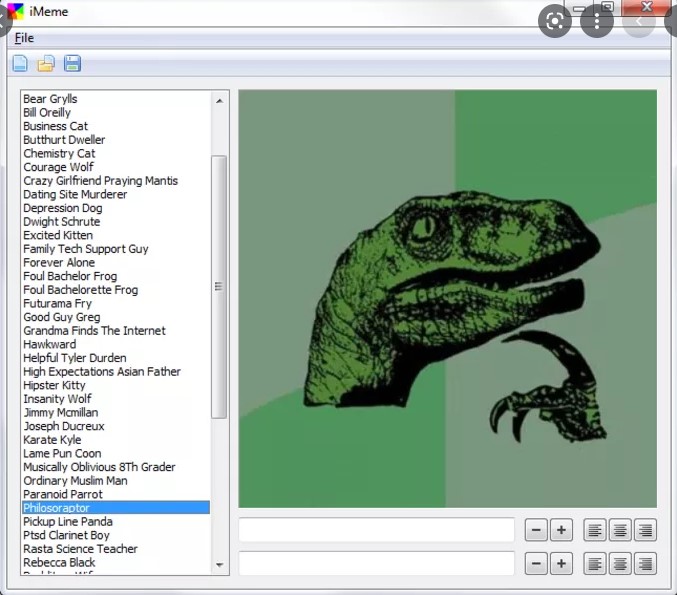Screen dimensions: 677x595
Task: Click the Open folder toolbar icon
Action: click(x=46, y=63)
